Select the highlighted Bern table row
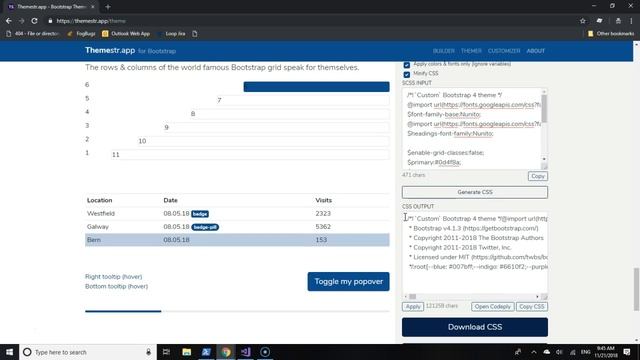Viewport: 640px width, 360px height. (237, 240)
